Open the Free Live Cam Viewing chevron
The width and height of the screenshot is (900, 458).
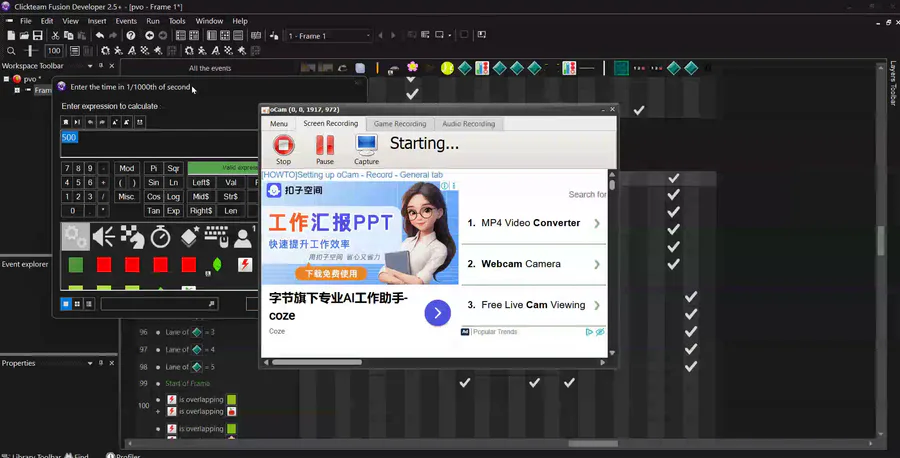[x=597, y=305]
